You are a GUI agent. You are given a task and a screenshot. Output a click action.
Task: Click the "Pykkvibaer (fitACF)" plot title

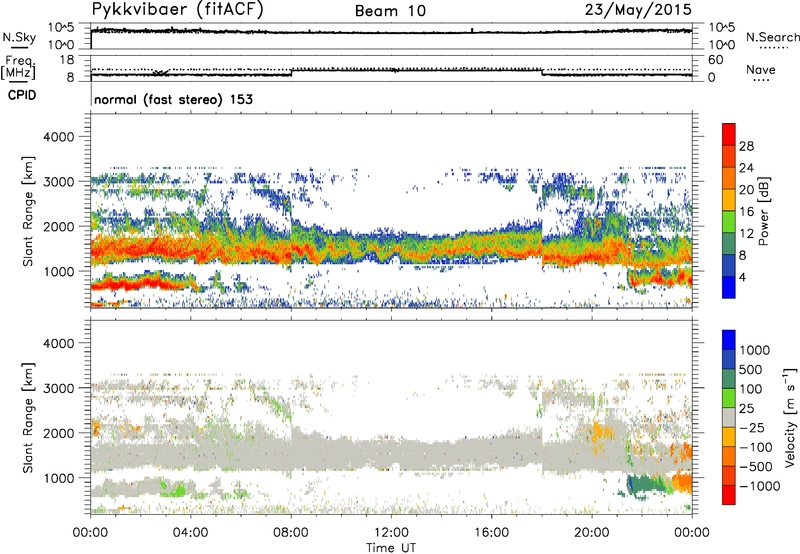pos(178,10)
